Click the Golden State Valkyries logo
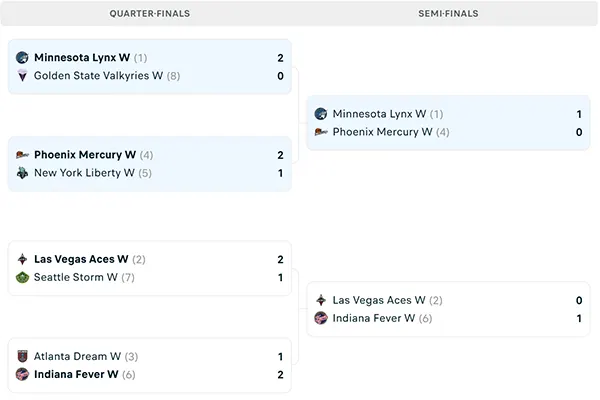Image resolution: width=600 pixels, height=400 pixels. point(22,76)
